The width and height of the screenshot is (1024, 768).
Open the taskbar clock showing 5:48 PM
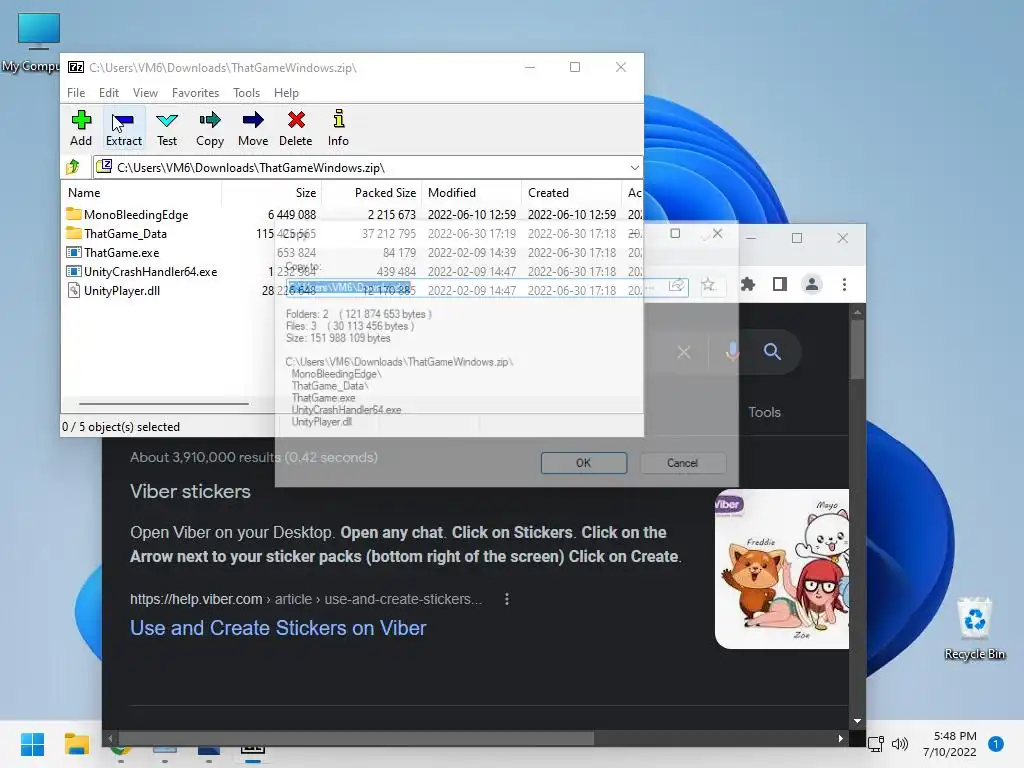[x=950, y=744]
